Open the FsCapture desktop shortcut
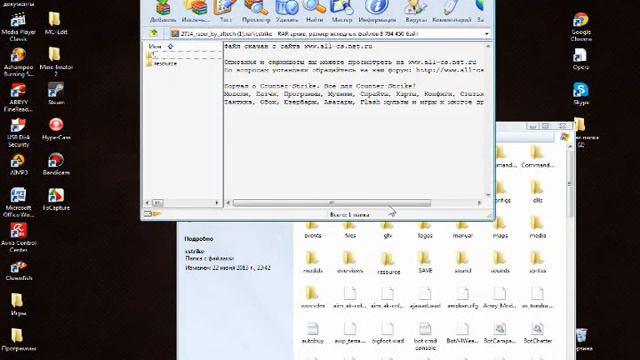Viewport: 640px width, 360px height. click(56, 200)
